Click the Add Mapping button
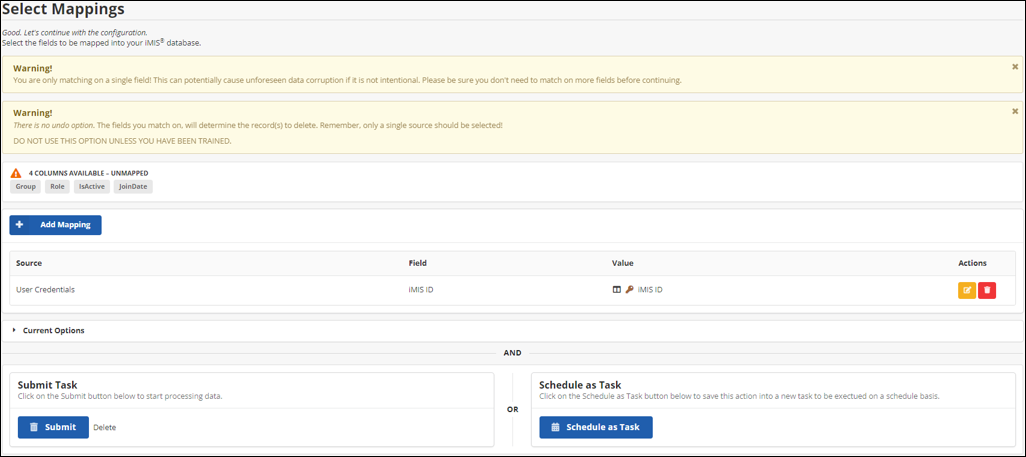This screenshot has width=1026, height=457. [x=56, y=225]
